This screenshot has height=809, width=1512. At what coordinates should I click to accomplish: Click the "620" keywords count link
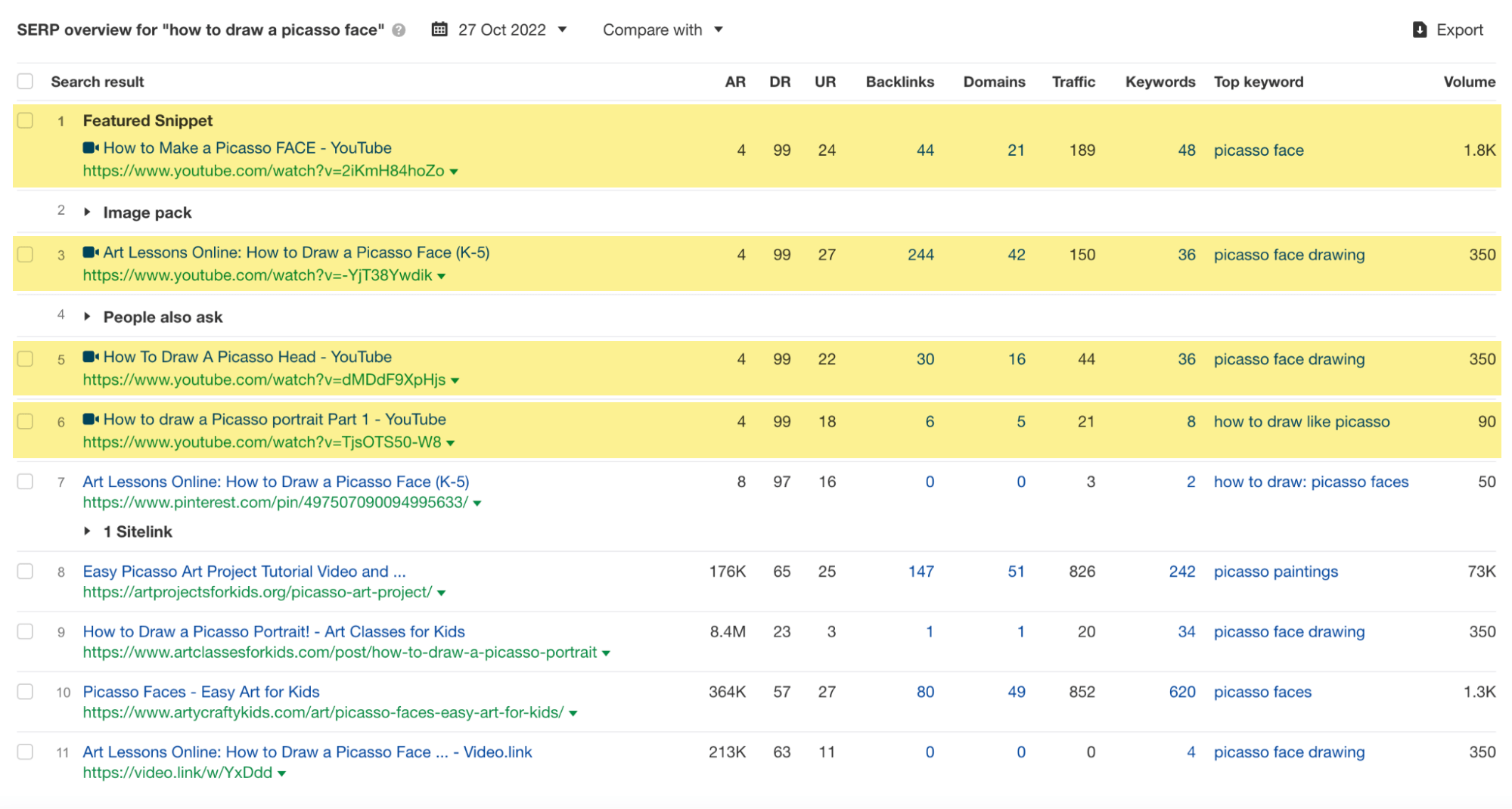pyautogui.click(x=1181, y=691)
